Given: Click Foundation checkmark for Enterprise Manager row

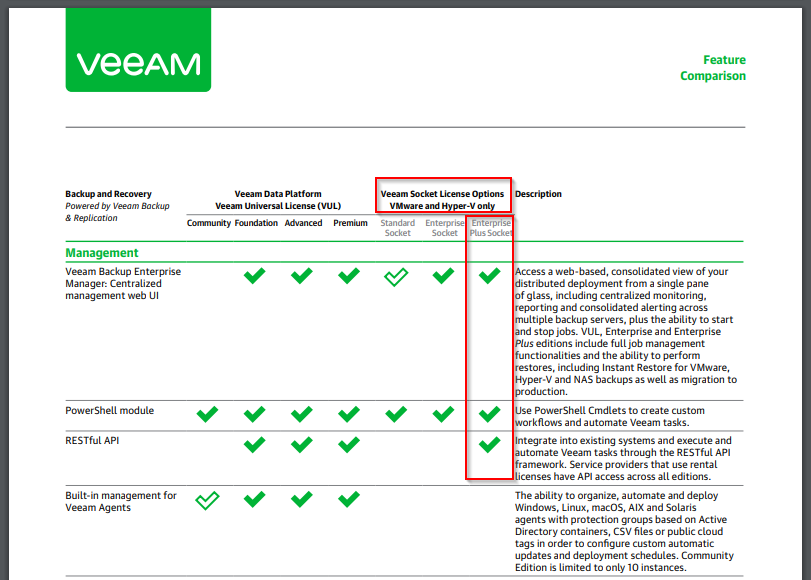Looking at the screenshot, I should pos(254,276).
